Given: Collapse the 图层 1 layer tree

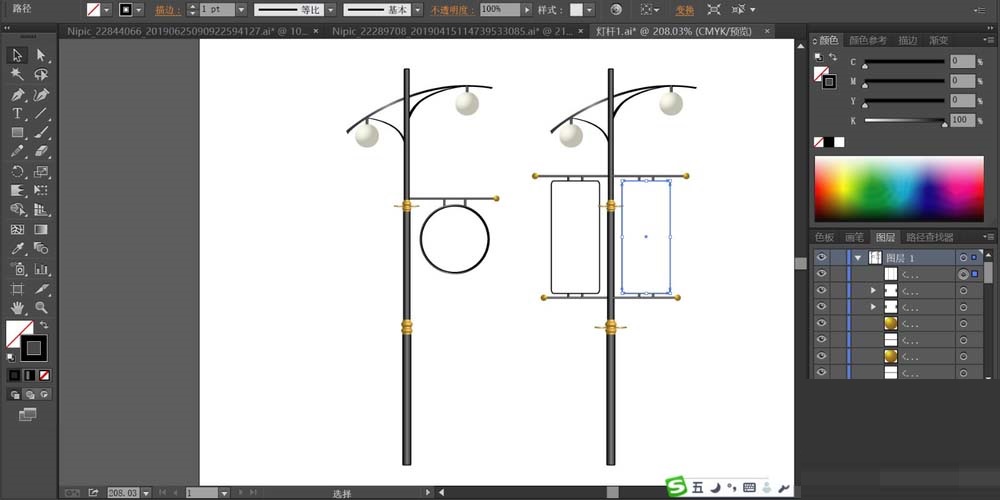Looking at the screenshot, I should (857, 257).
